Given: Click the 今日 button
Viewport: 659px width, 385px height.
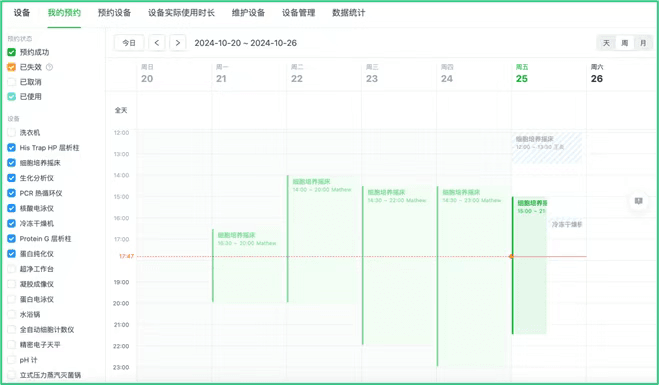Looking at the screenshot, I should click(129, 43).
